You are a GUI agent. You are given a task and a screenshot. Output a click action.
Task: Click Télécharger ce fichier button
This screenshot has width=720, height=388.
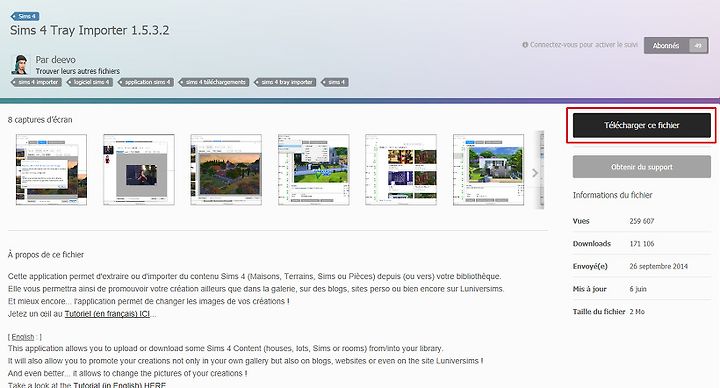coord(641,125)
